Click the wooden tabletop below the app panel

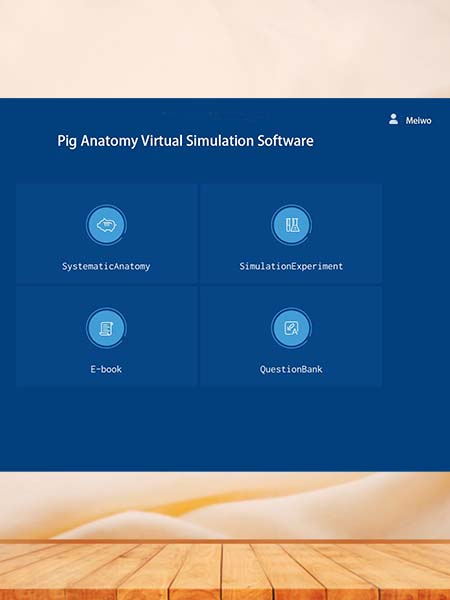coord(225,570)
